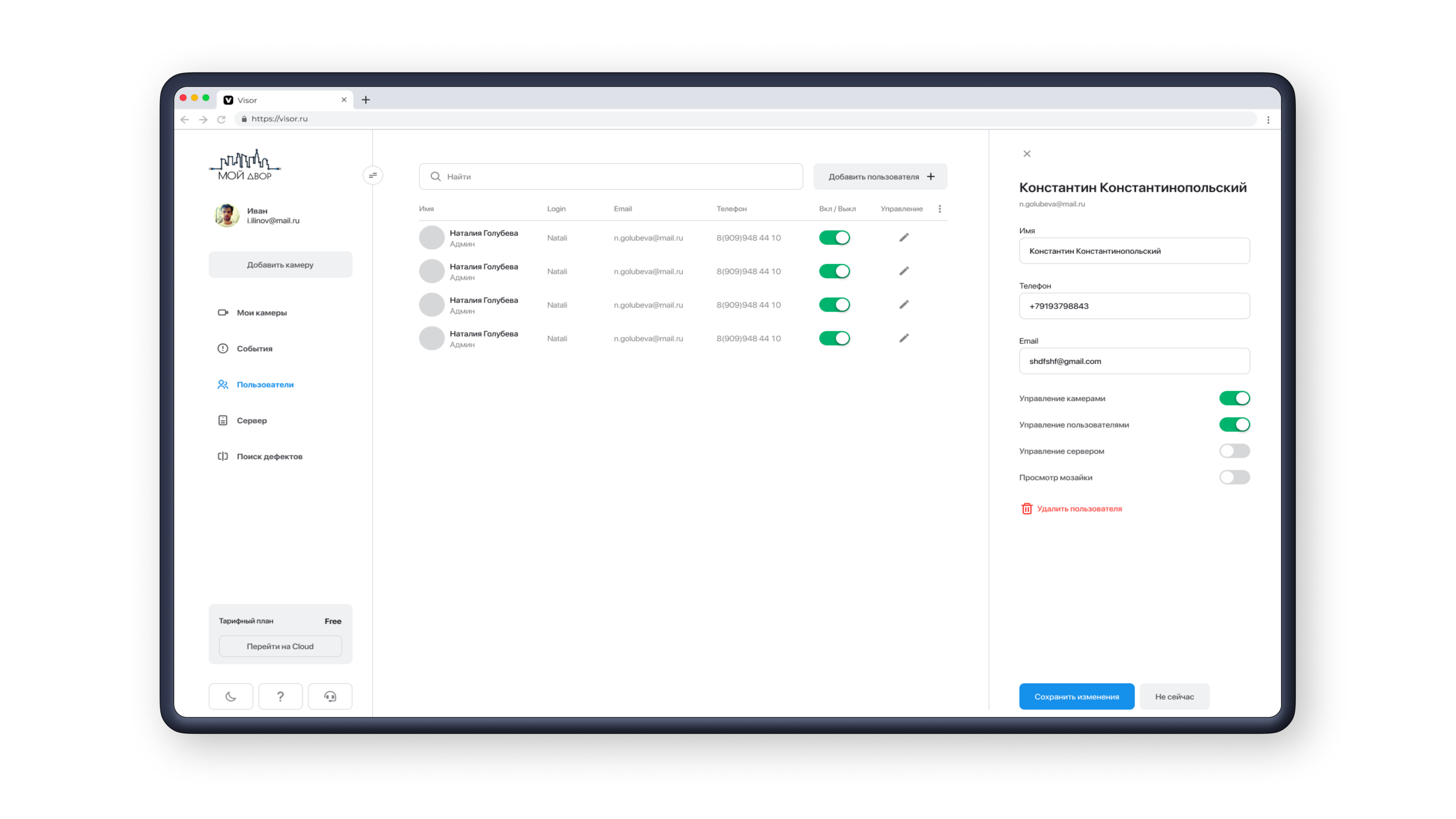1456x819 pixels.
Task: Toggle dark mode with the moon icon
Action: [231, 696]
